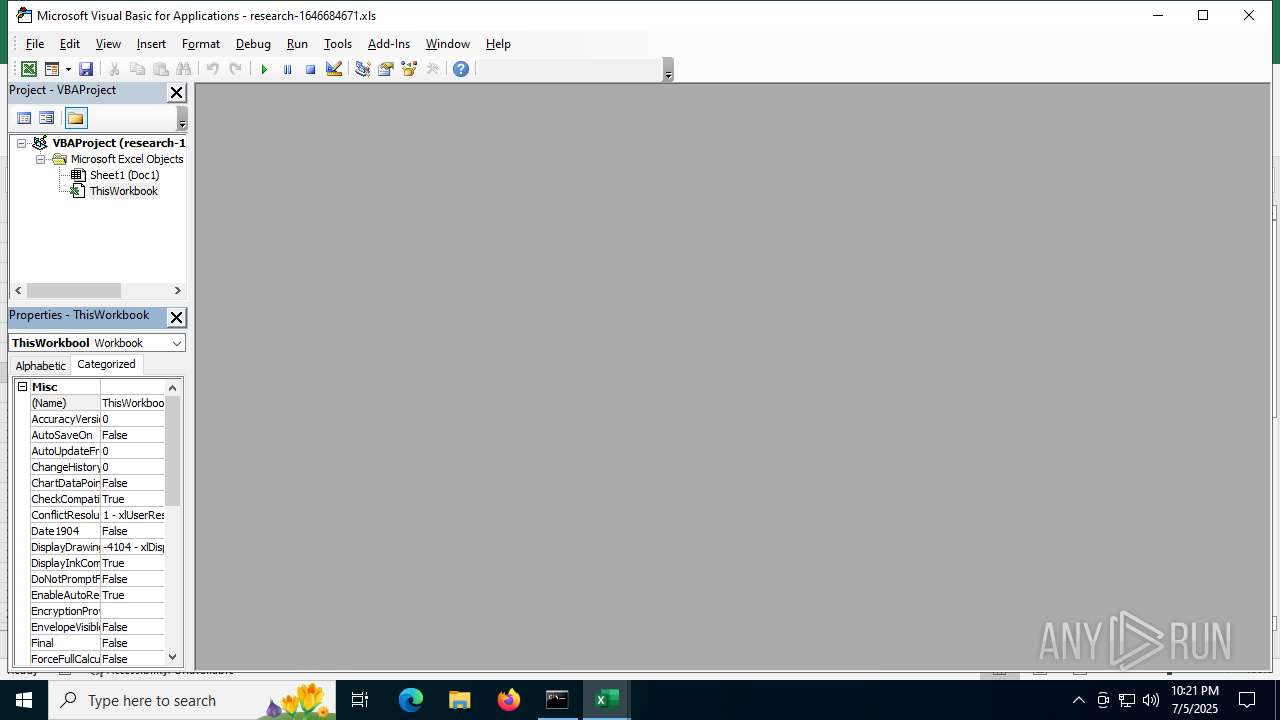The image size is (1280, 720).
Task: Click the Paste toolbar icon
Action: [161, 69]
